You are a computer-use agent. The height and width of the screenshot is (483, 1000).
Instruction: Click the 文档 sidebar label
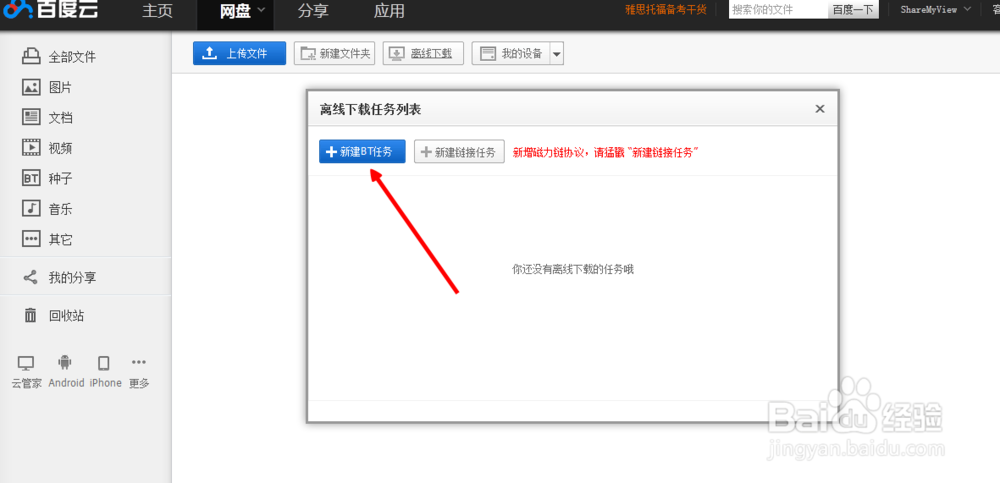click(61, 117)
